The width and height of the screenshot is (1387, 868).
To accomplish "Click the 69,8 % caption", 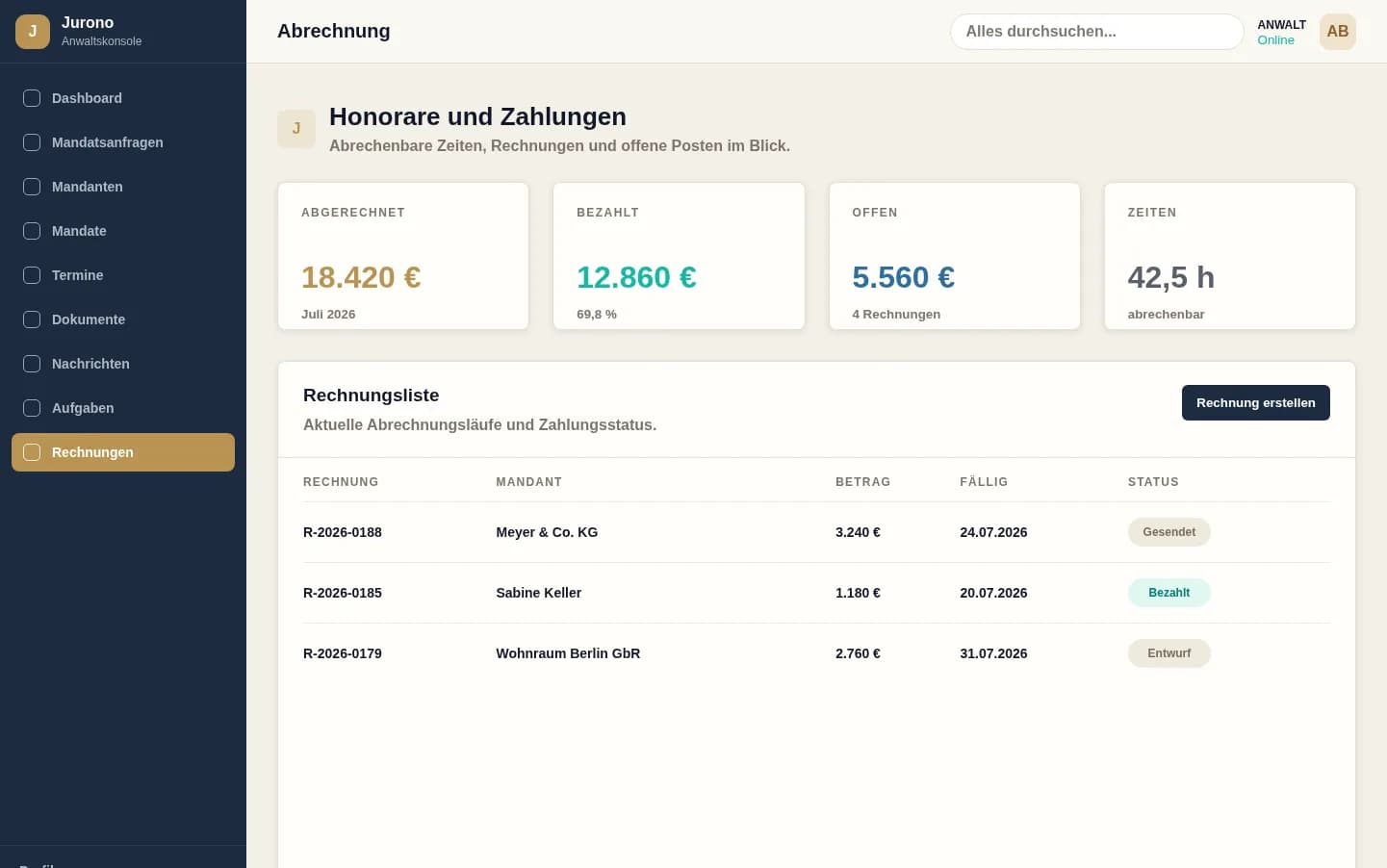I will (x=597, y=314).
